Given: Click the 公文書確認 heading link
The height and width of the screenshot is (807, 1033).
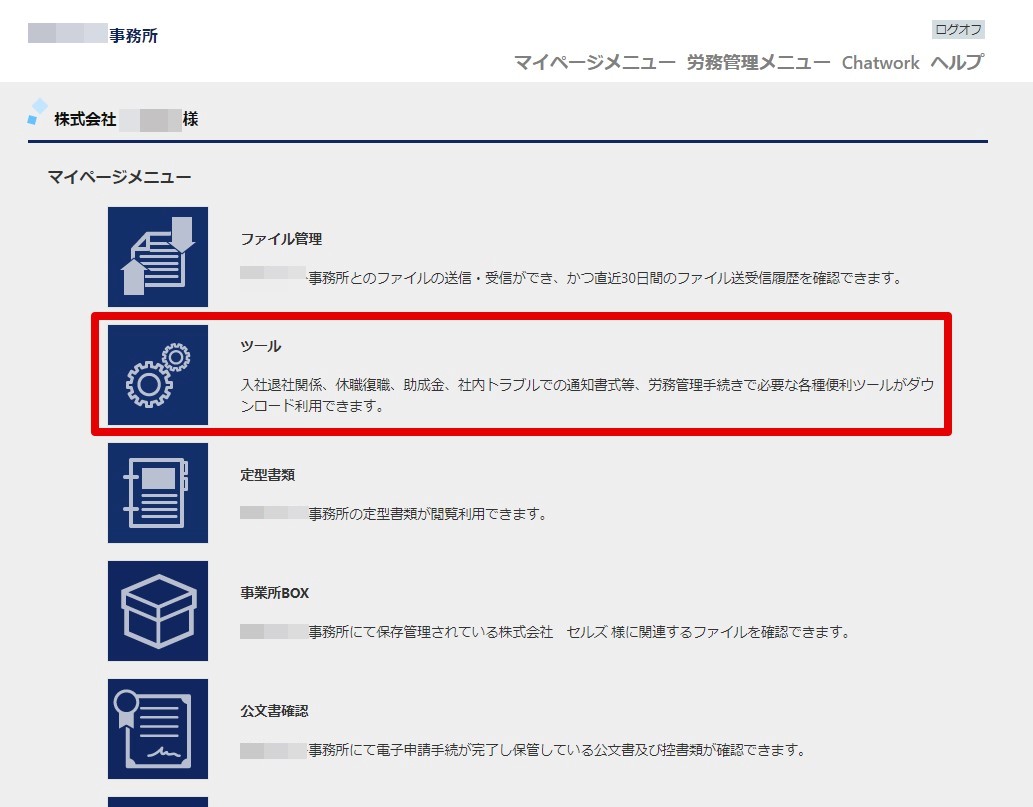Looking at the screenshot, I should [275, 710].
